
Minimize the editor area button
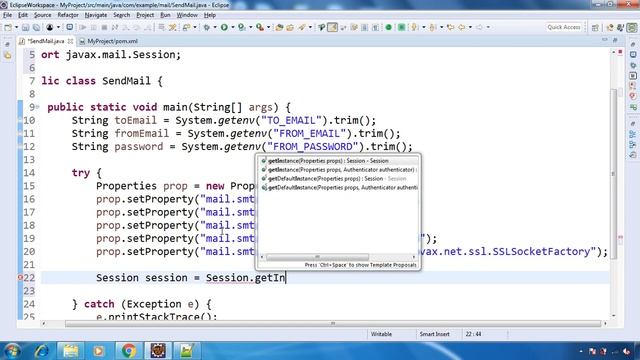(x=604, y=40)
